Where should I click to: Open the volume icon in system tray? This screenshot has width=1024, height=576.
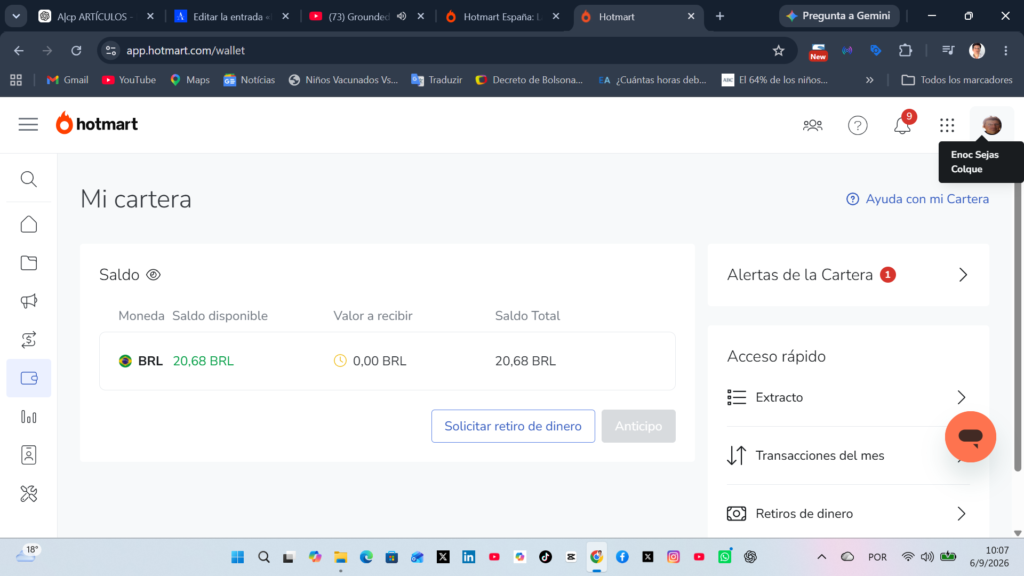click(927, 557)
